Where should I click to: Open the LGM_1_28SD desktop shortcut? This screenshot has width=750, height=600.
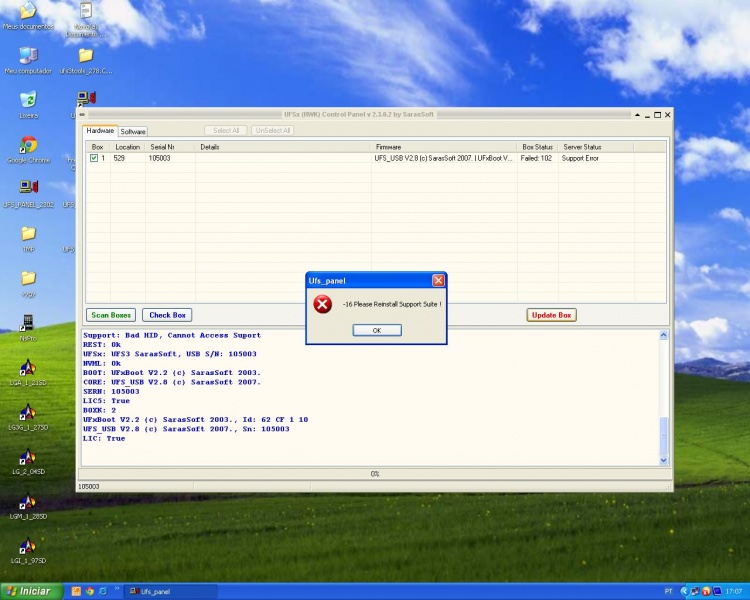pos(28,506)
